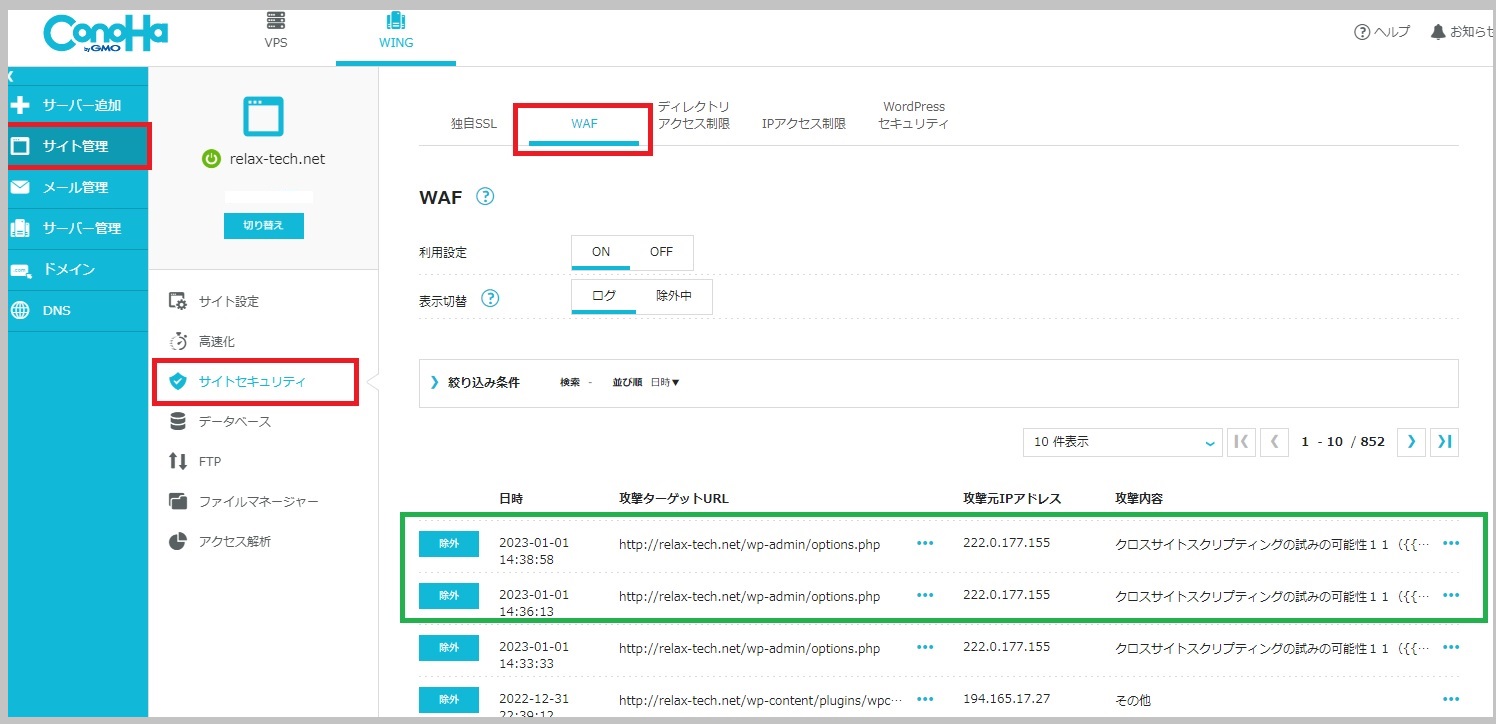Show the ログ view
The height and width of the screenshot is (724, 1496).
pyautogui.click(x=604, y=296)
